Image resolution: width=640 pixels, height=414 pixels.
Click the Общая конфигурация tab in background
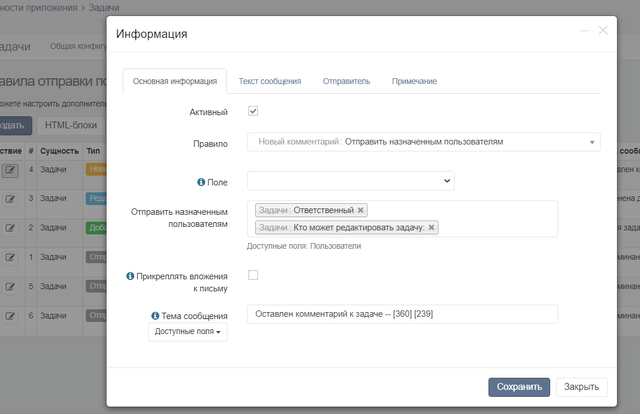coord(78,46)
